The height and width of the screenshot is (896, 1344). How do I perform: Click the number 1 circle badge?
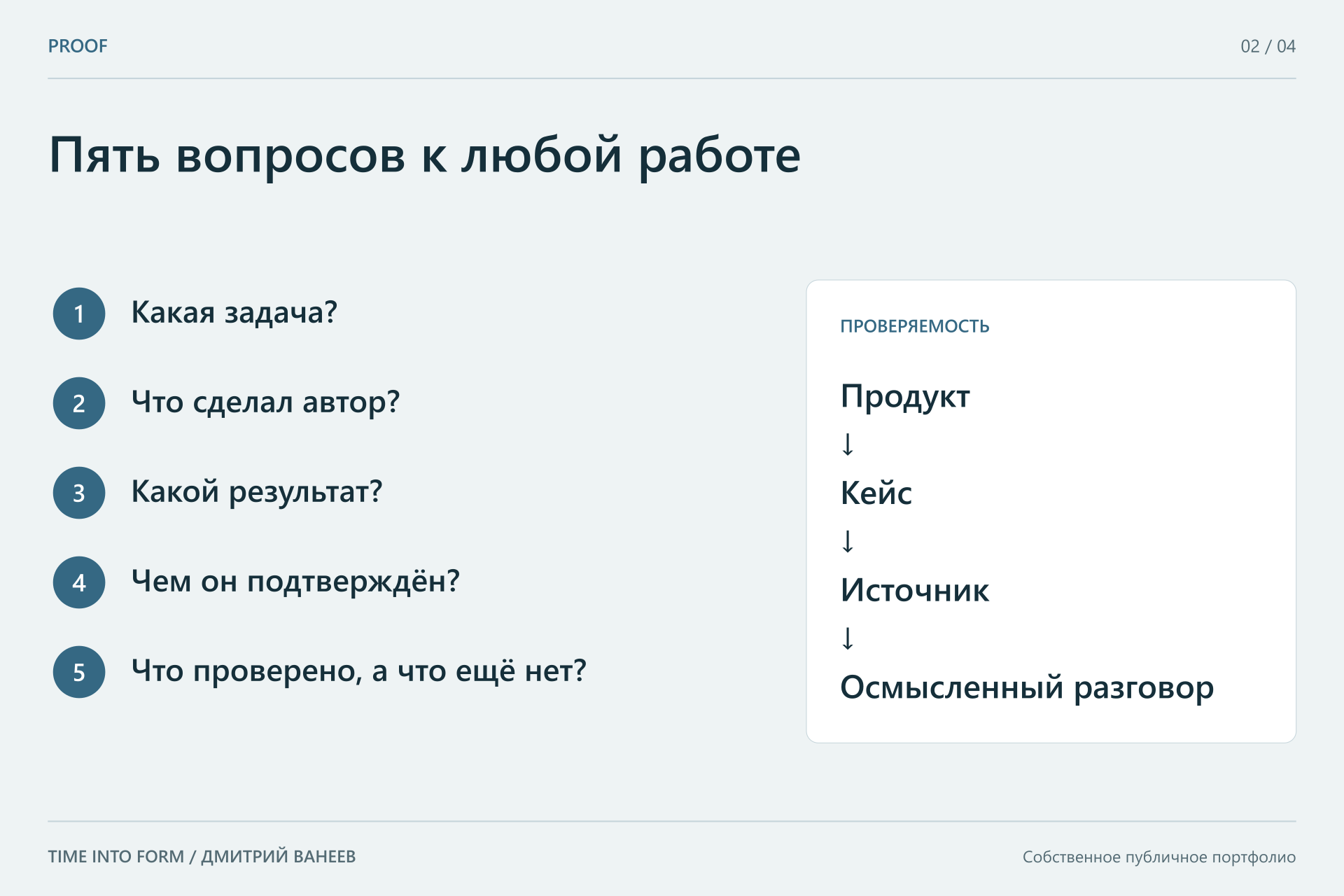(x=79, y=314)
